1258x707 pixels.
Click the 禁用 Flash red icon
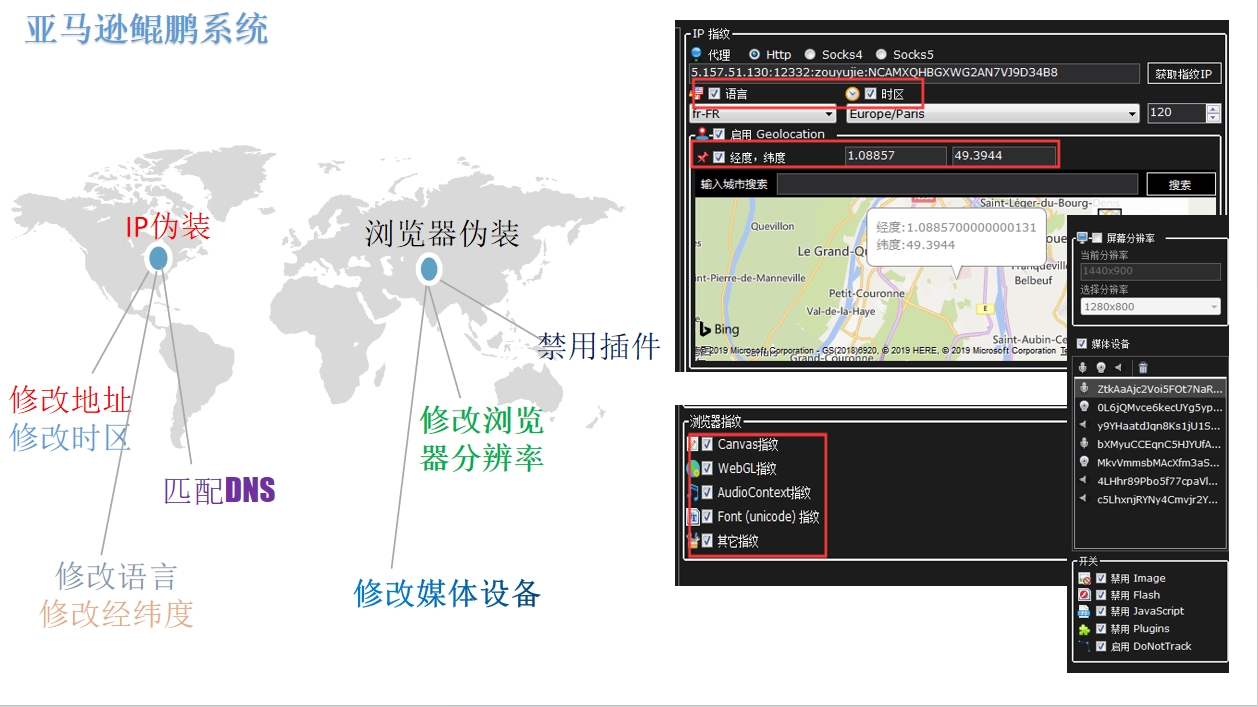pyautogui.click(x=1084, y=595)
